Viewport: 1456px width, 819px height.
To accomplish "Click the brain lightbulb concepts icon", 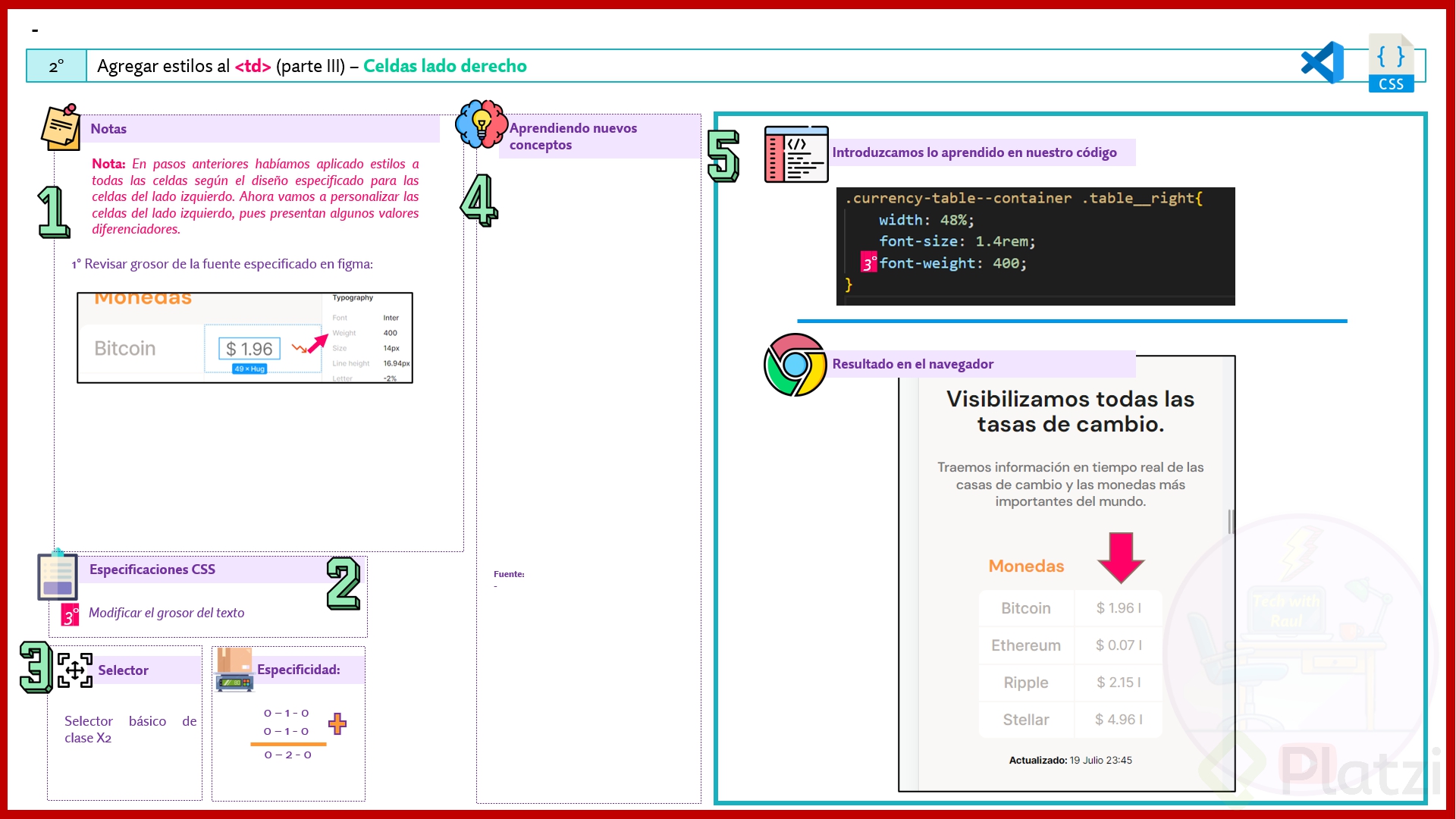I will click(481, 124).
